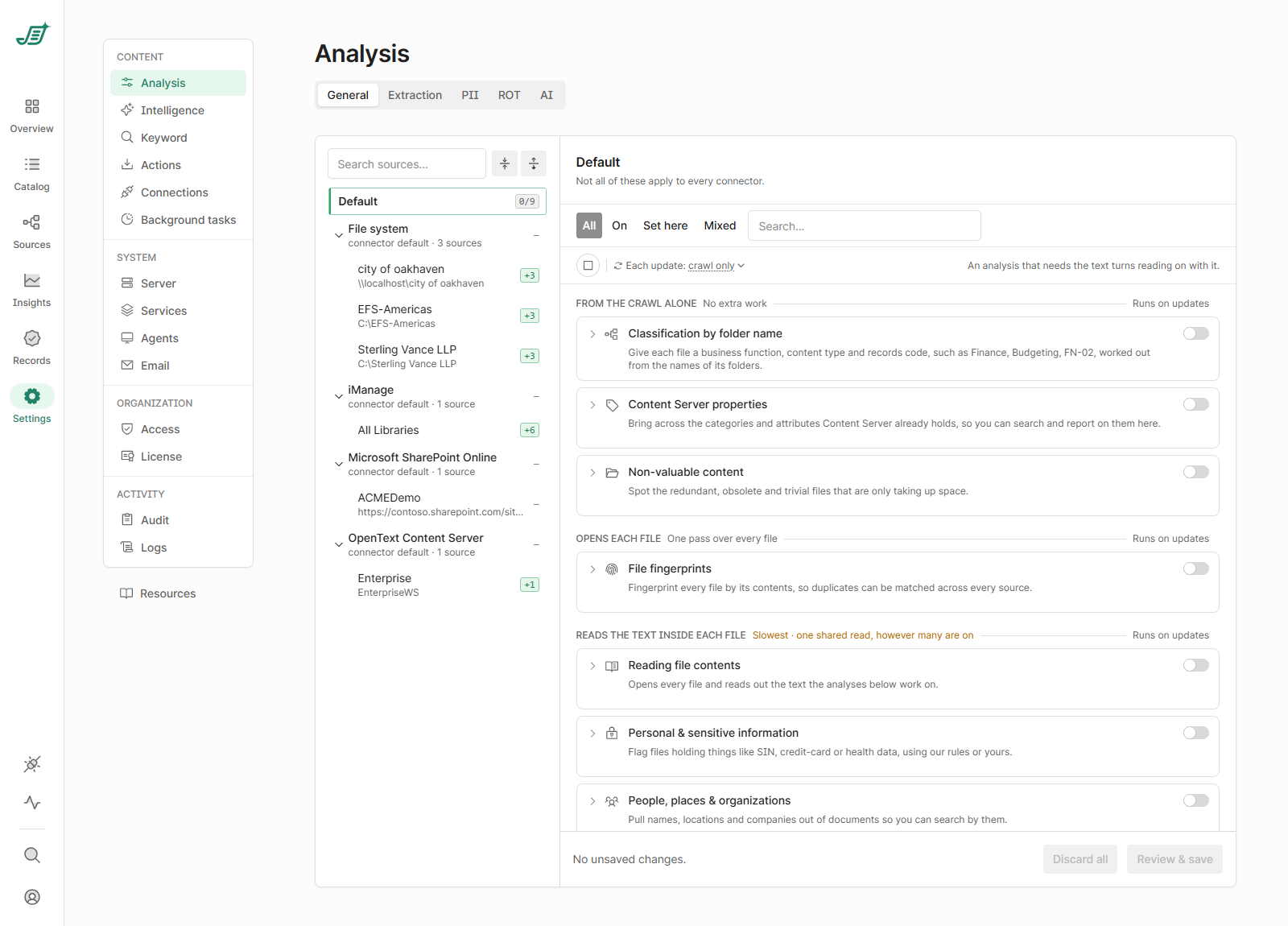Click the bug icon in the left rail
The image size is (1288, 926).
(31, 764)
